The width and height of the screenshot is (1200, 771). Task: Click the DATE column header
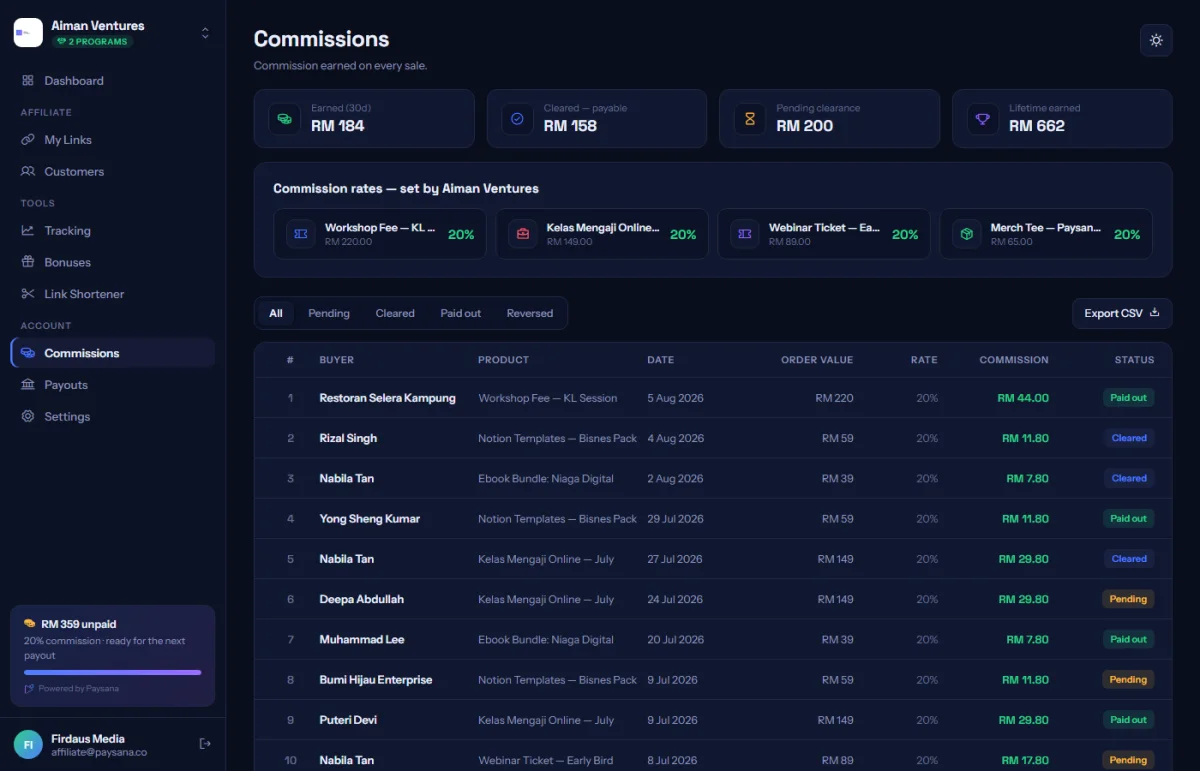tap(660, 360)
